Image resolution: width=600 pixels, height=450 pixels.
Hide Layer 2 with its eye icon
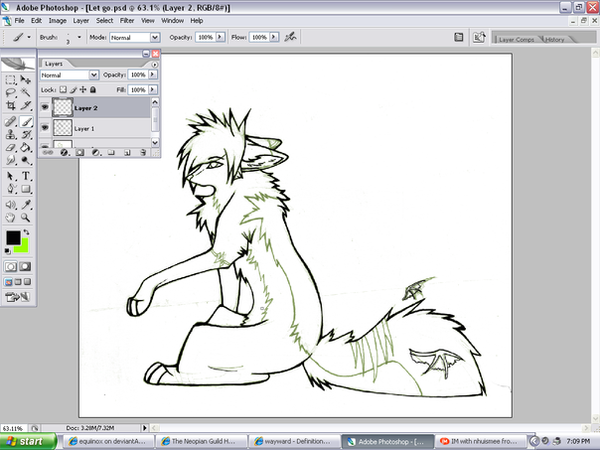click(45, 105)
